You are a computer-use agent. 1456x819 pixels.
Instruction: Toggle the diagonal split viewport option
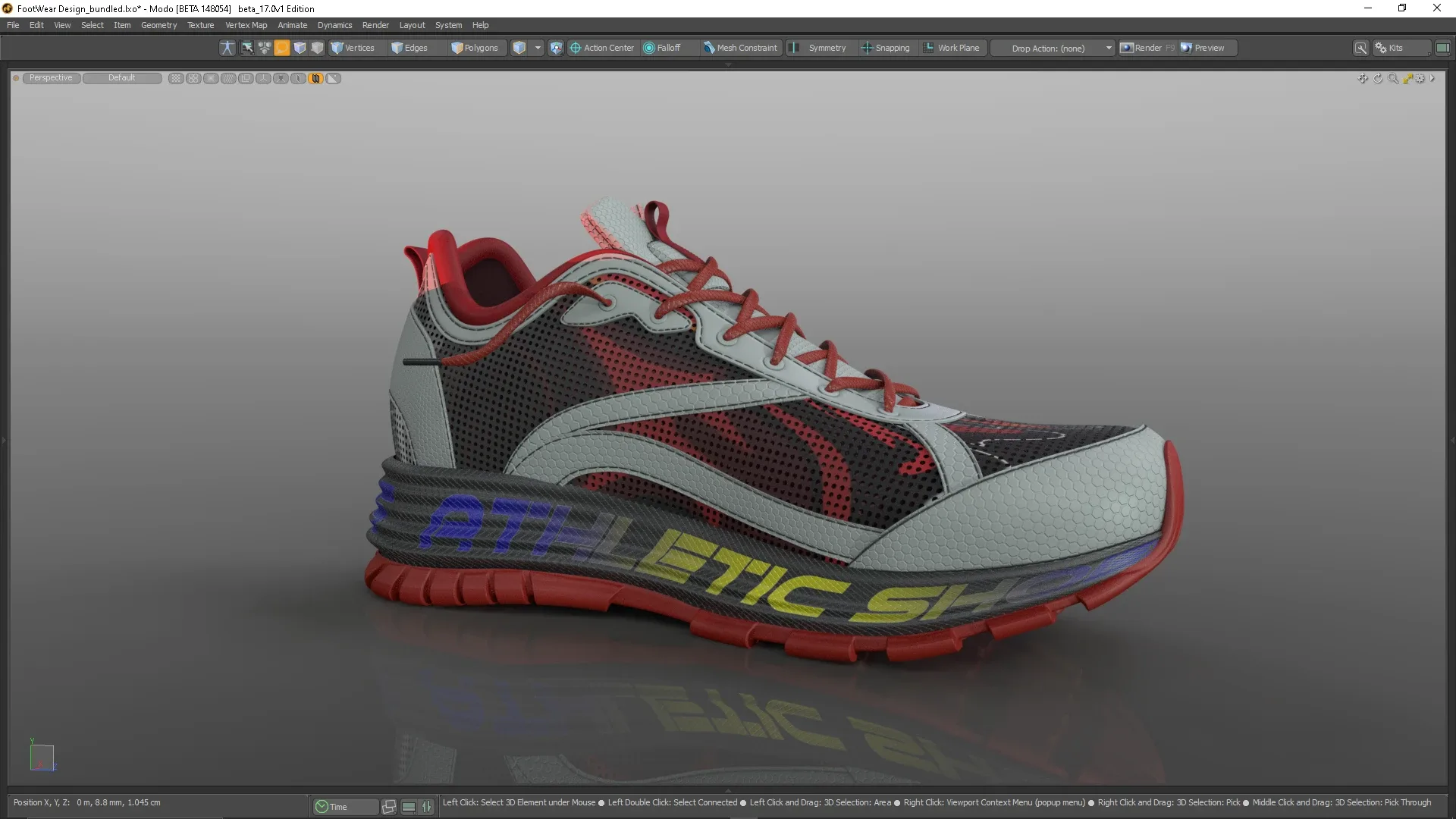333,78
